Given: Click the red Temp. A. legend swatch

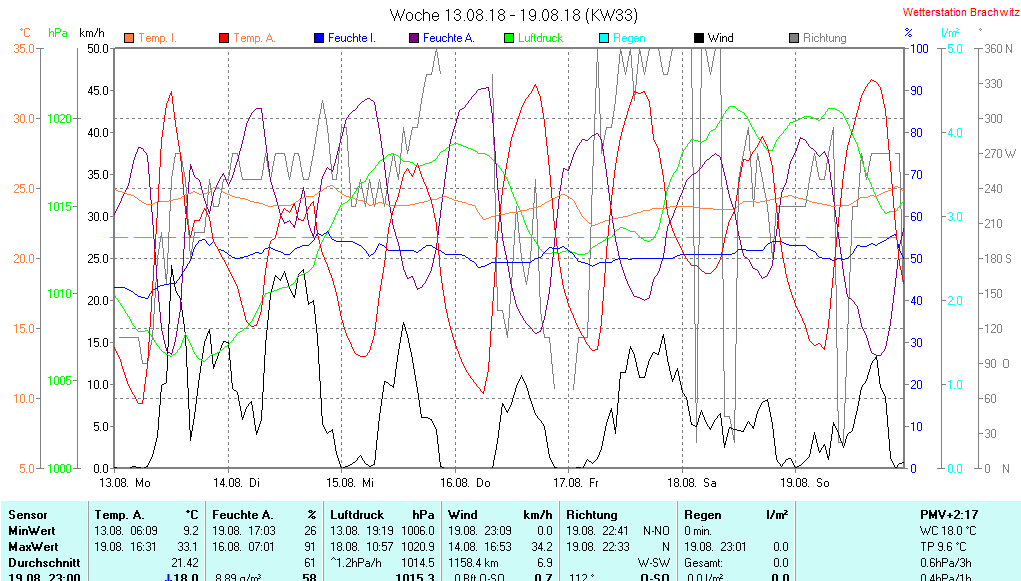Looking at the screenshot, I should click(x=224, y=38).
